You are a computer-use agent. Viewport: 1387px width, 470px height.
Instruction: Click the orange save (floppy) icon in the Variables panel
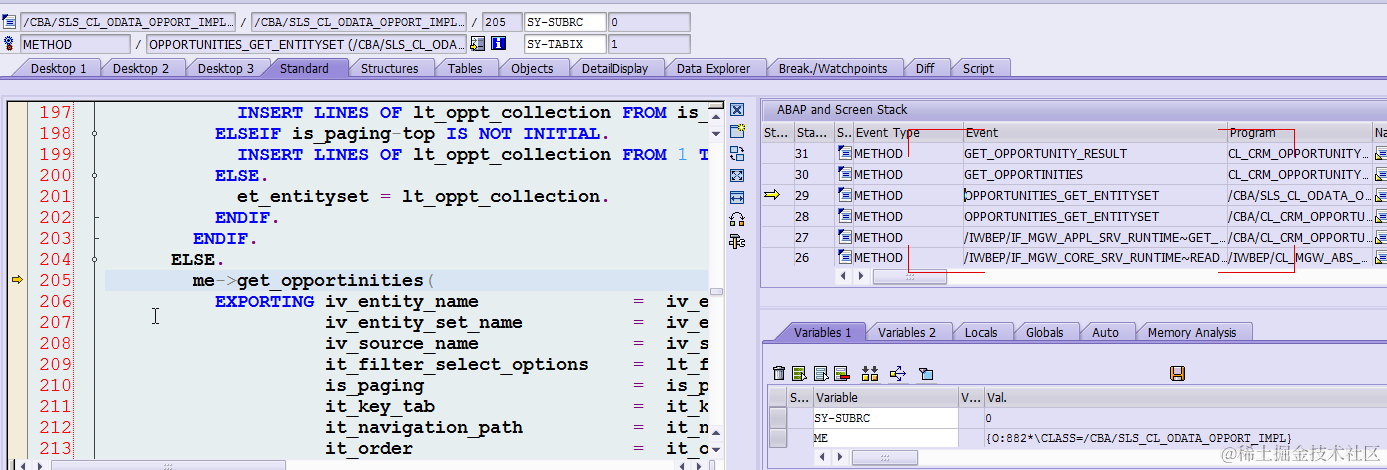point(1177,373)
